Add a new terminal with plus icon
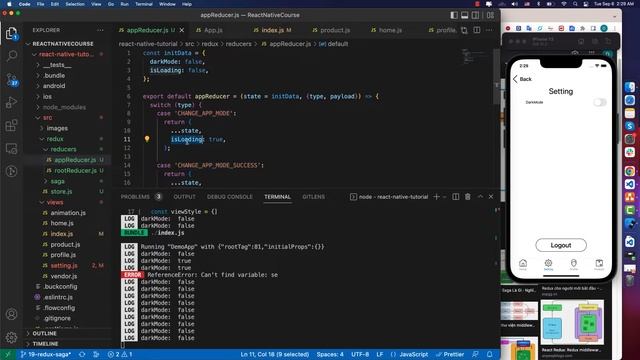This screenshot has height=360, width=640. click(436, 197)
